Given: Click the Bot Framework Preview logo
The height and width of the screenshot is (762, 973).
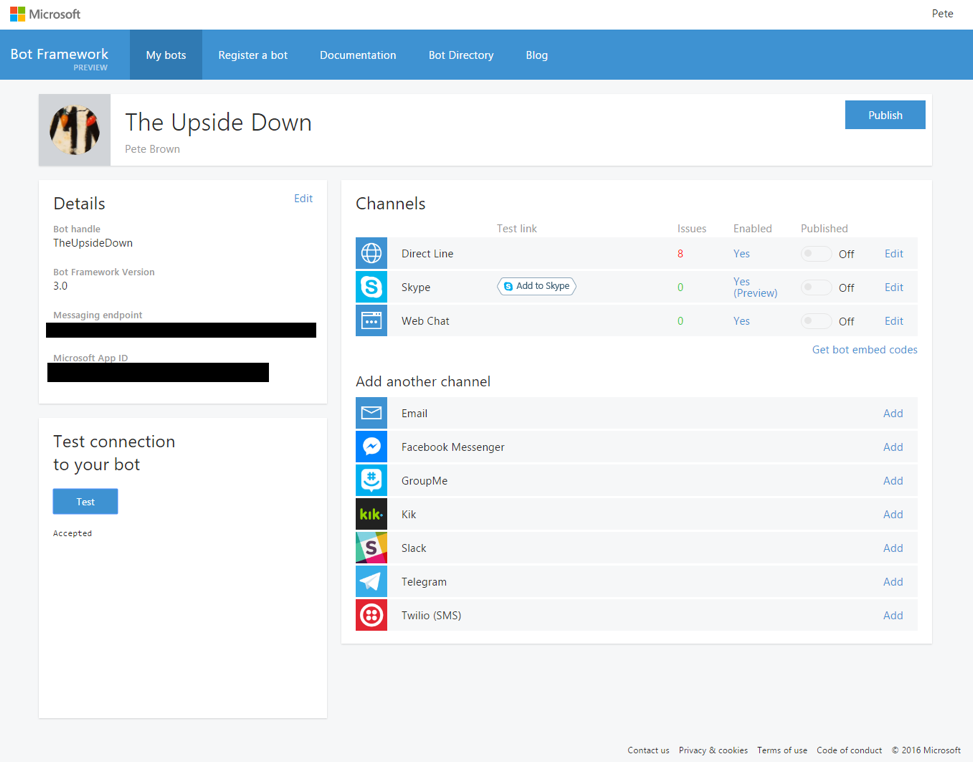Looking at the screenshot, I should tap(60, 58).
